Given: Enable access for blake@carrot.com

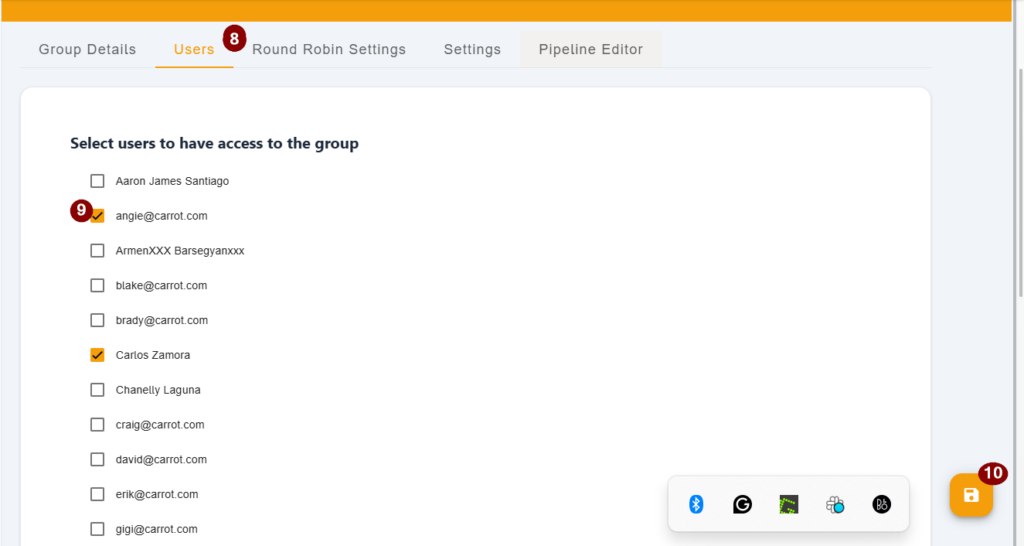Looking at the screenshot, I should point(97,285).
